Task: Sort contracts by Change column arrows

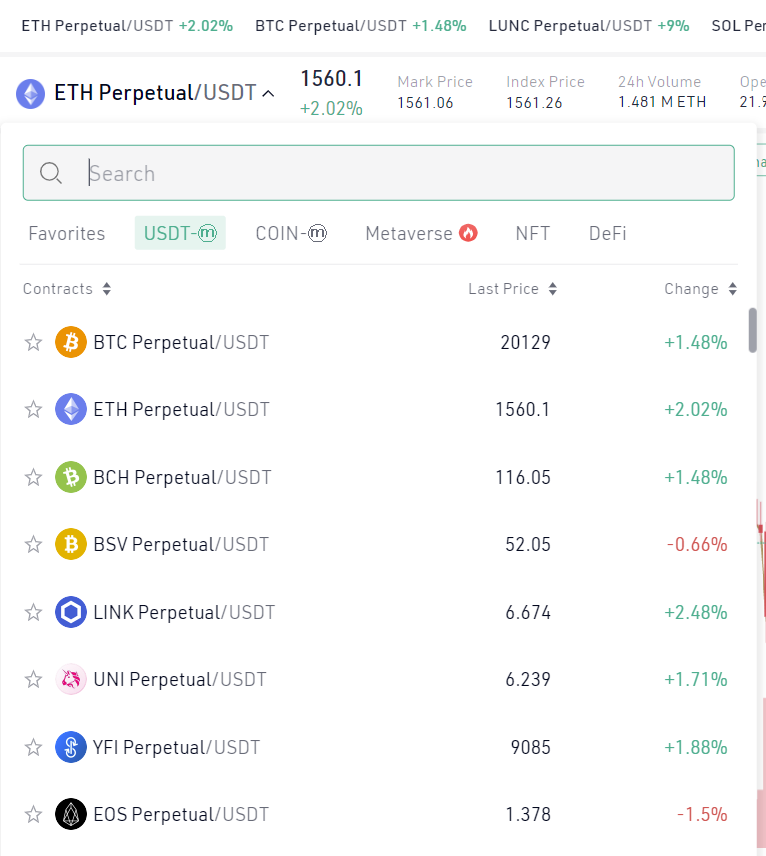Action: (x=732, y=289)
